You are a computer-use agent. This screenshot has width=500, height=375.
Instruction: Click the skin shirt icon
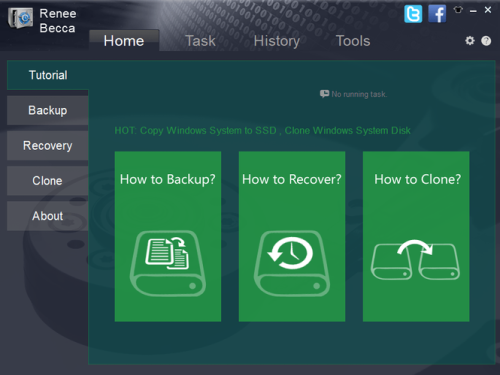tap(458, 10)
